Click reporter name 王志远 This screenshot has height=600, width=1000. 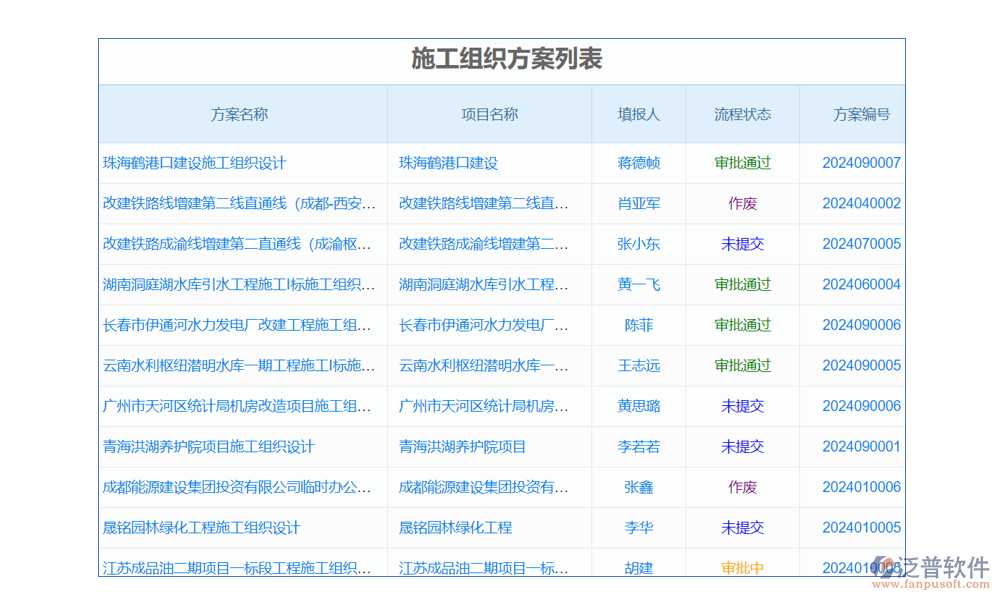[x=638, y=365]
